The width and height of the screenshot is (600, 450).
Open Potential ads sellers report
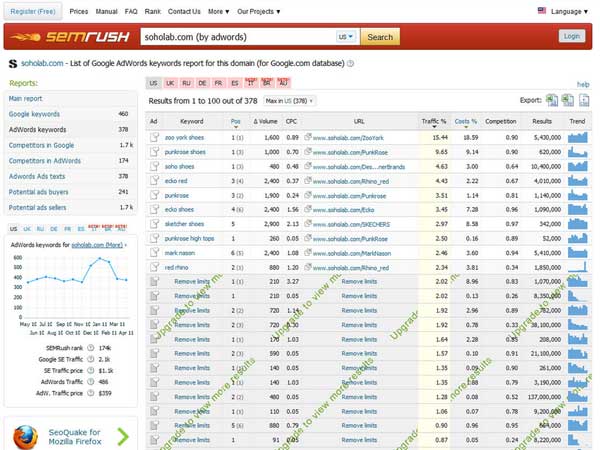click(37, 208)
